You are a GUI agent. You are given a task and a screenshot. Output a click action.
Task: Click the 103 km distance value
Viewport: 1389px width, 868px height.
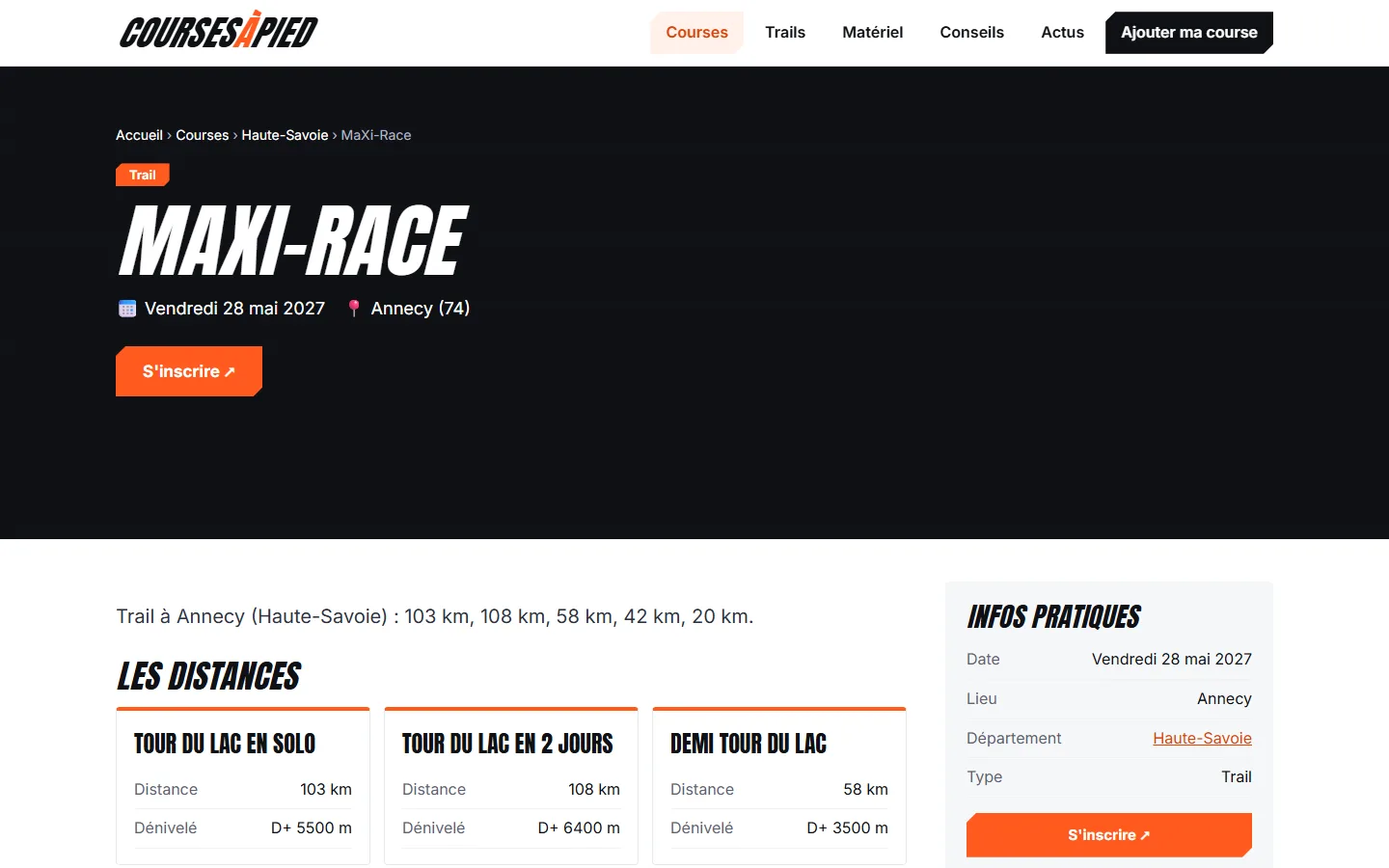tap(326, 789)
